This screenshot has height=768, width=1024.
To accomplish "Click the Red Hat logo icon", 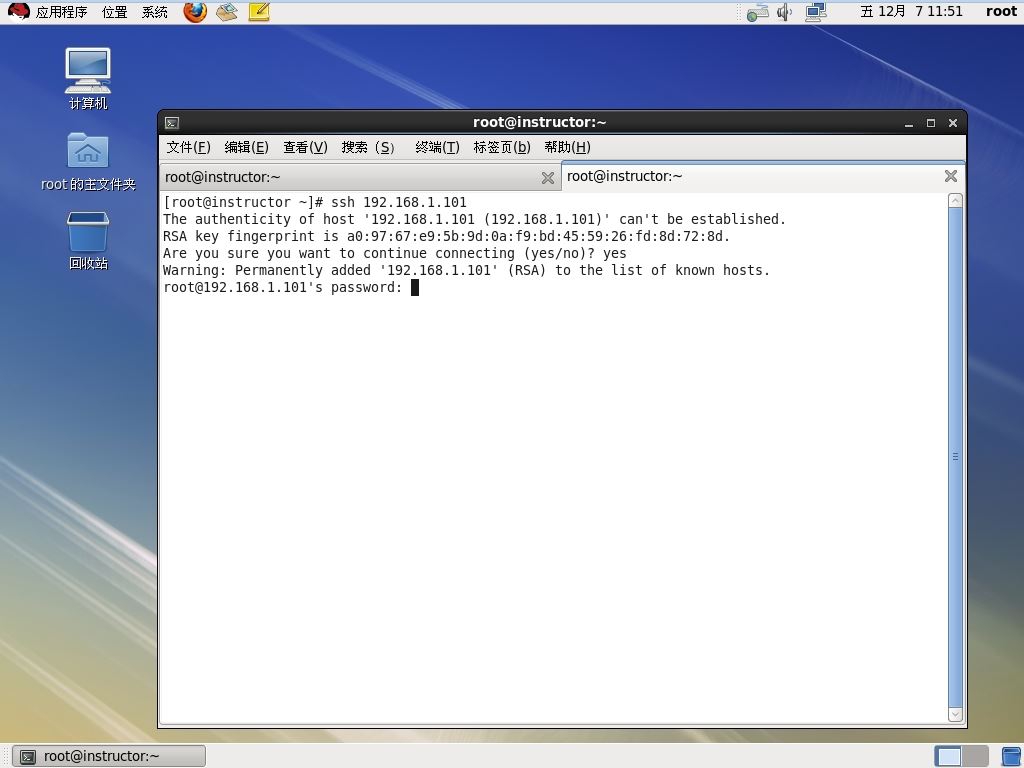I will pos(18,11).
